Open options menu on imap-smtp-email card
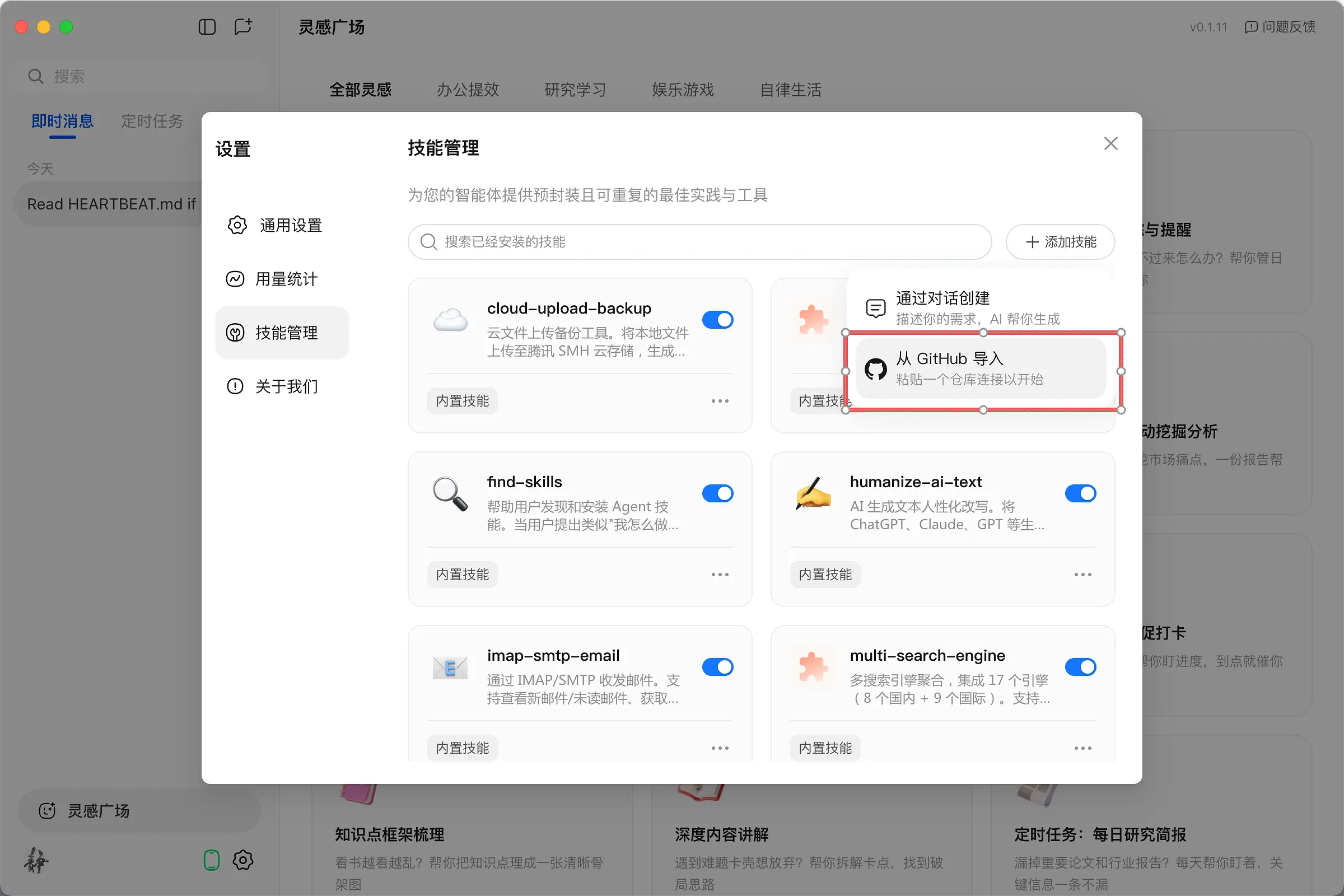Image resolution: width=1344 pixels, height=896 pixels. point(720,748)
